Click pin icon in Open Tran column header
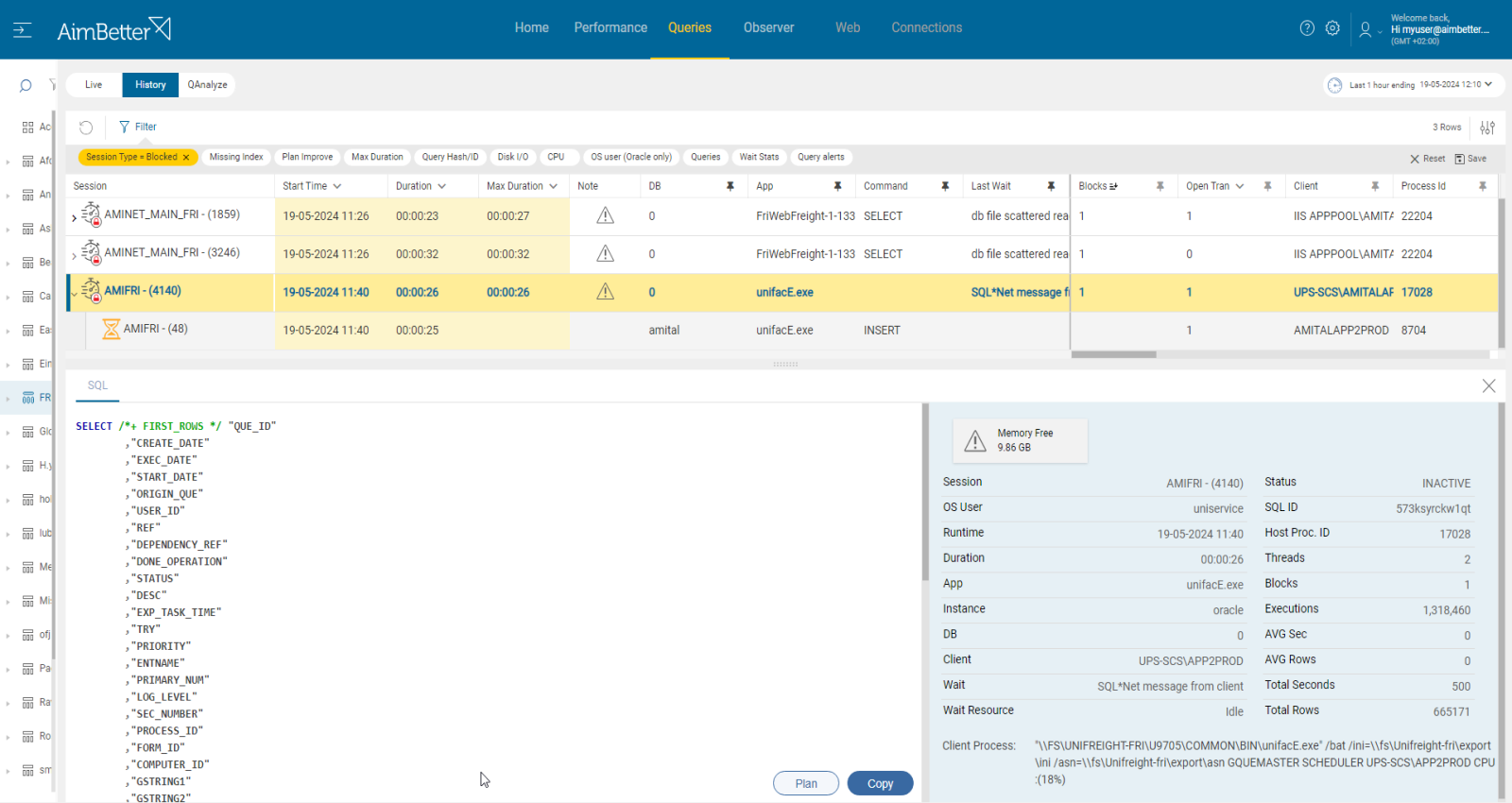The width and height of the screenshot is (1512, 803). (x=1267, y=186)
